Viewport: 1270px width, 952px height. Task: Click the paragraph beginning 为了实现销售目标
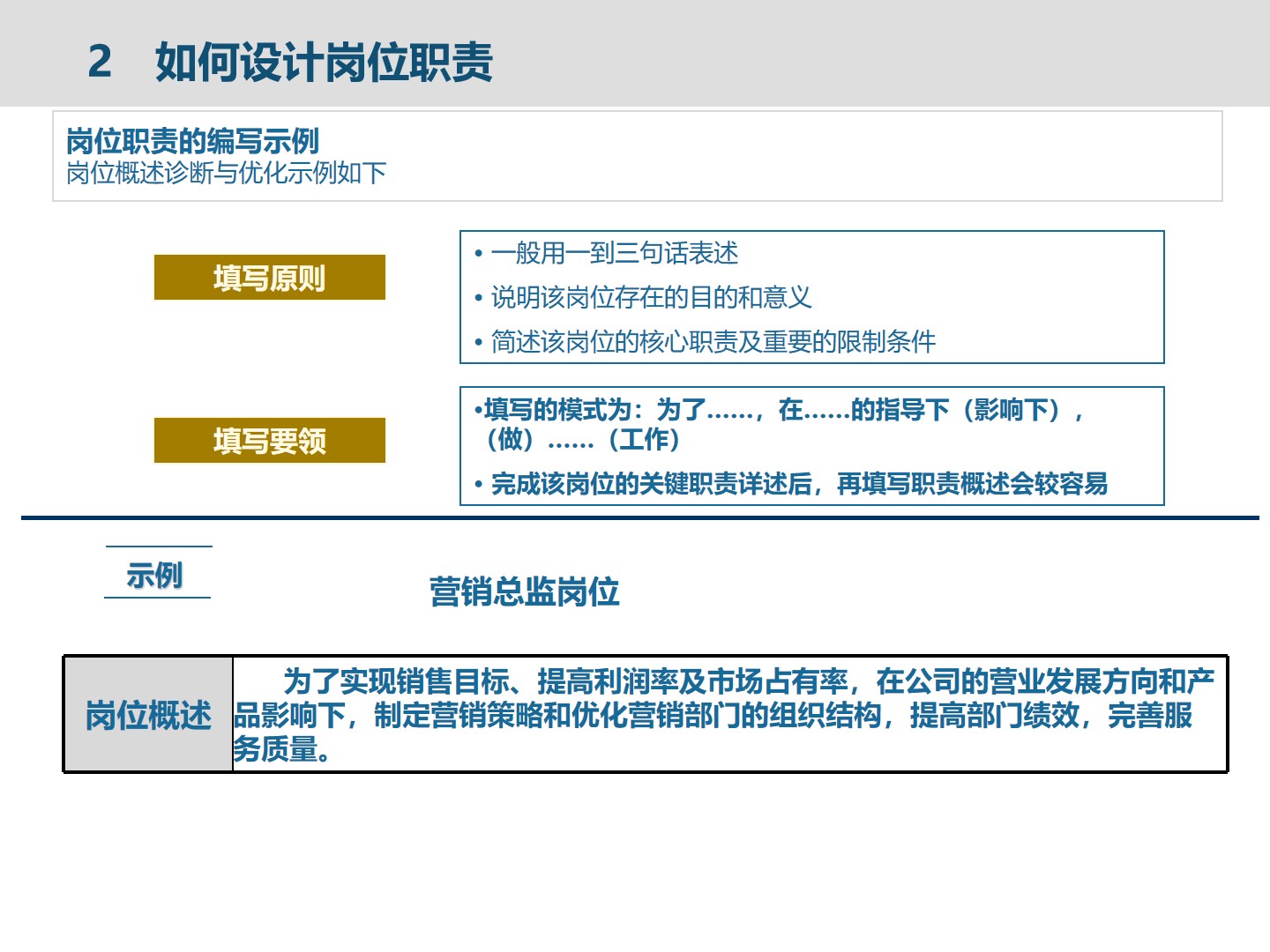(x=725, y=715)
